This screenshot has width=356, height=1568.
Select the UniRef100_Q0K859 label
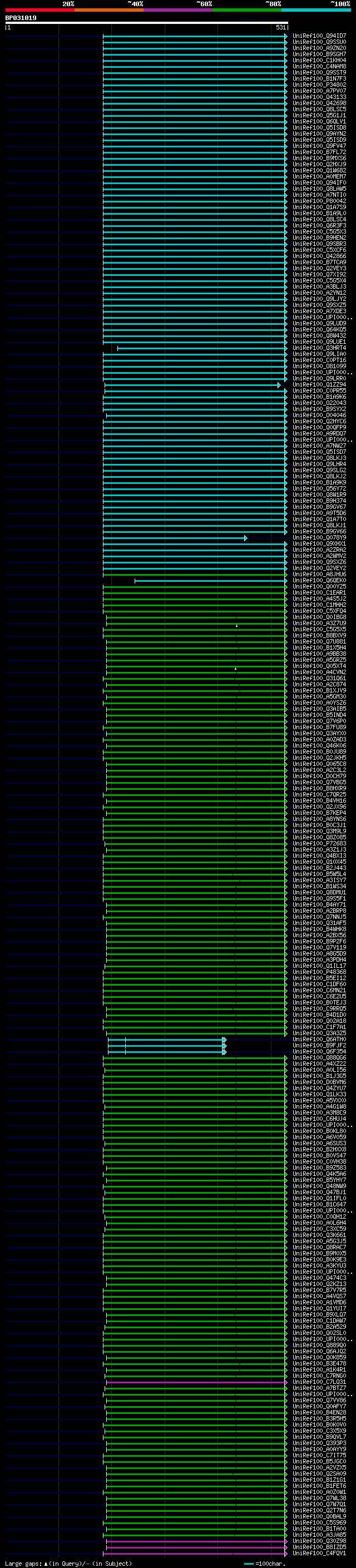click(x=319, y=1357)
